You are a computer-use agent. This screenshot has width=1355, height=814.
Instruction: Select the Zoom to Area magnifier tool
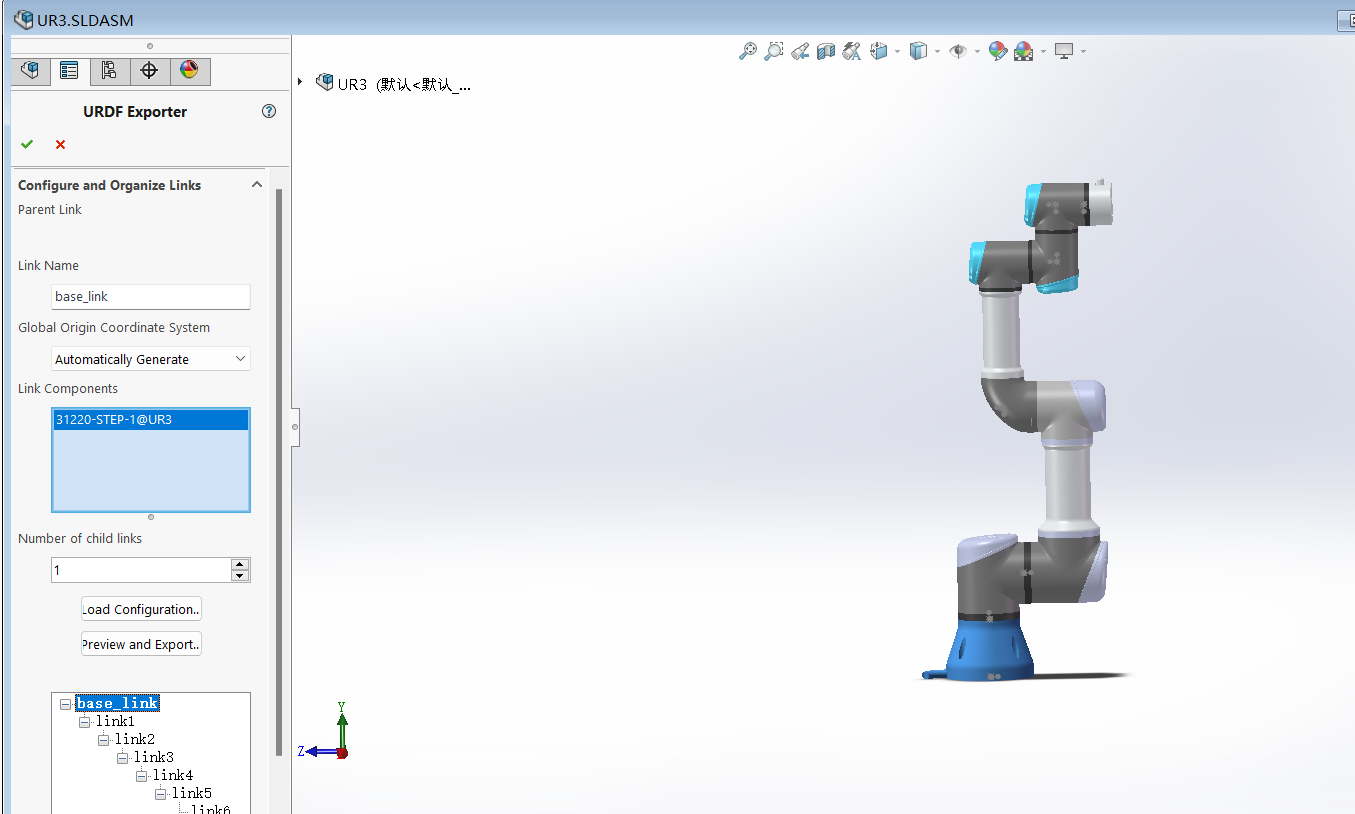[774, 51]
